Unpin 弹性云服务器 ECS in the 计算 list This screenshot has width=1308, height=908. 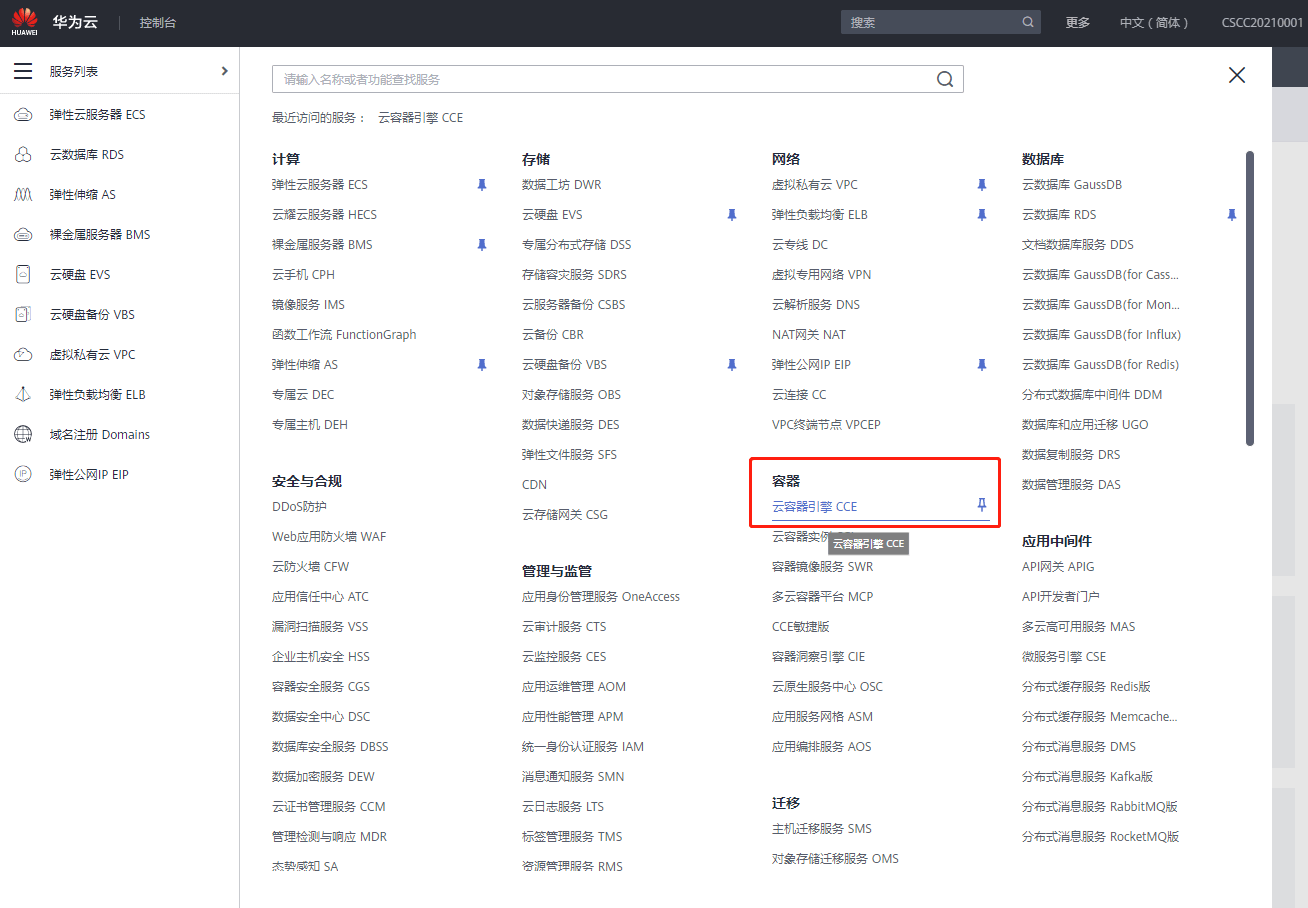tap(482, 185)
